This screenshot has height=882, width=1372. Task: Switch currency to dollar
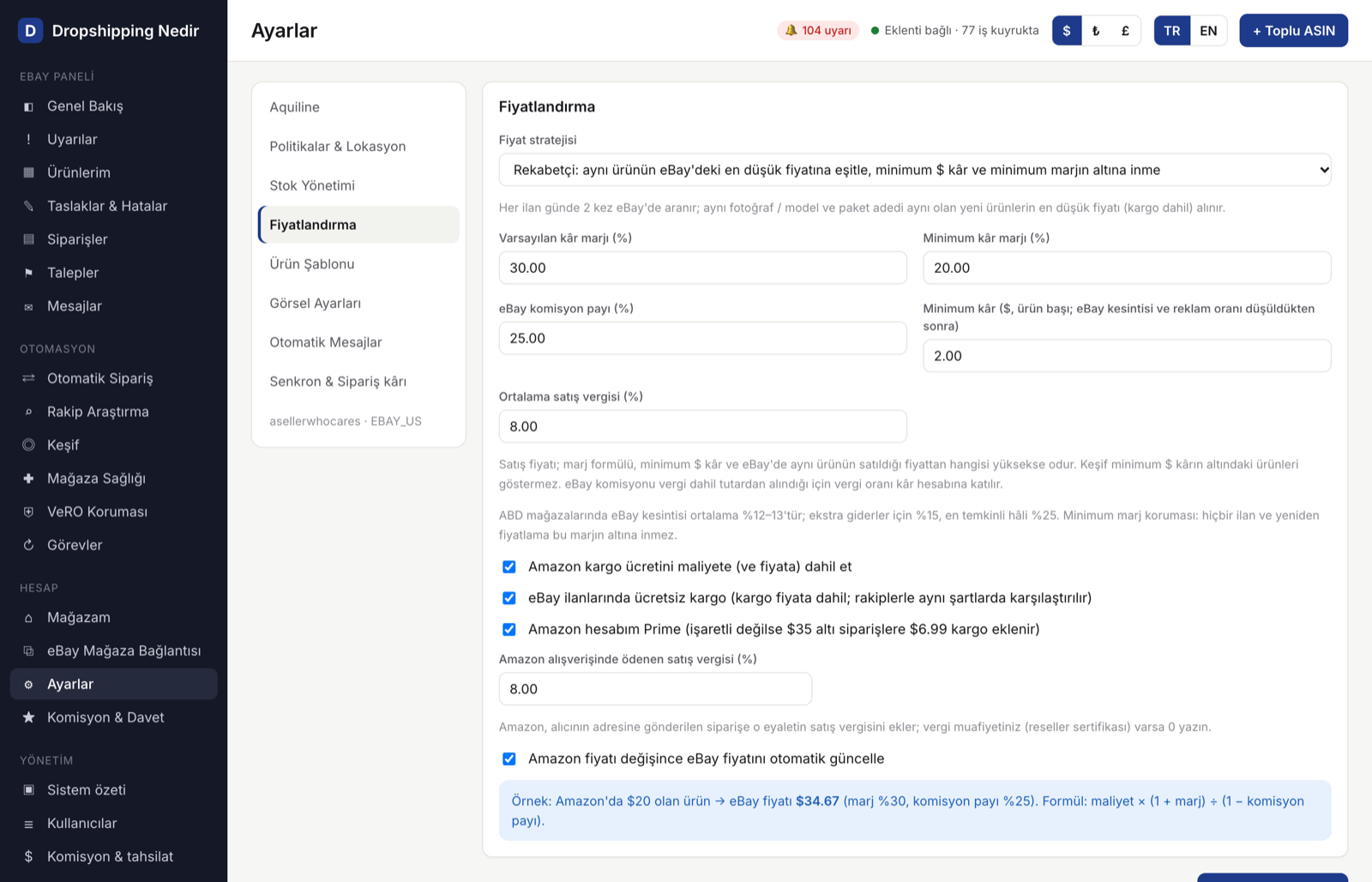click(1067, 31)
